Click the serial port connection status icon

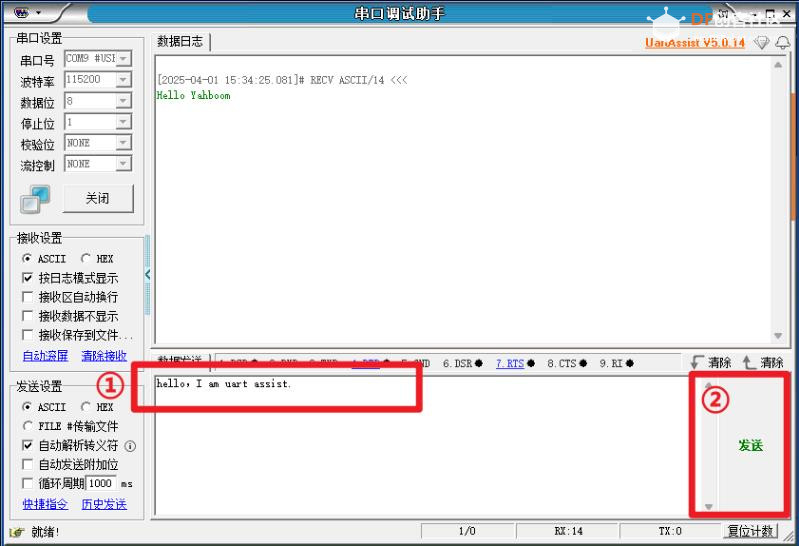[35, 199]
